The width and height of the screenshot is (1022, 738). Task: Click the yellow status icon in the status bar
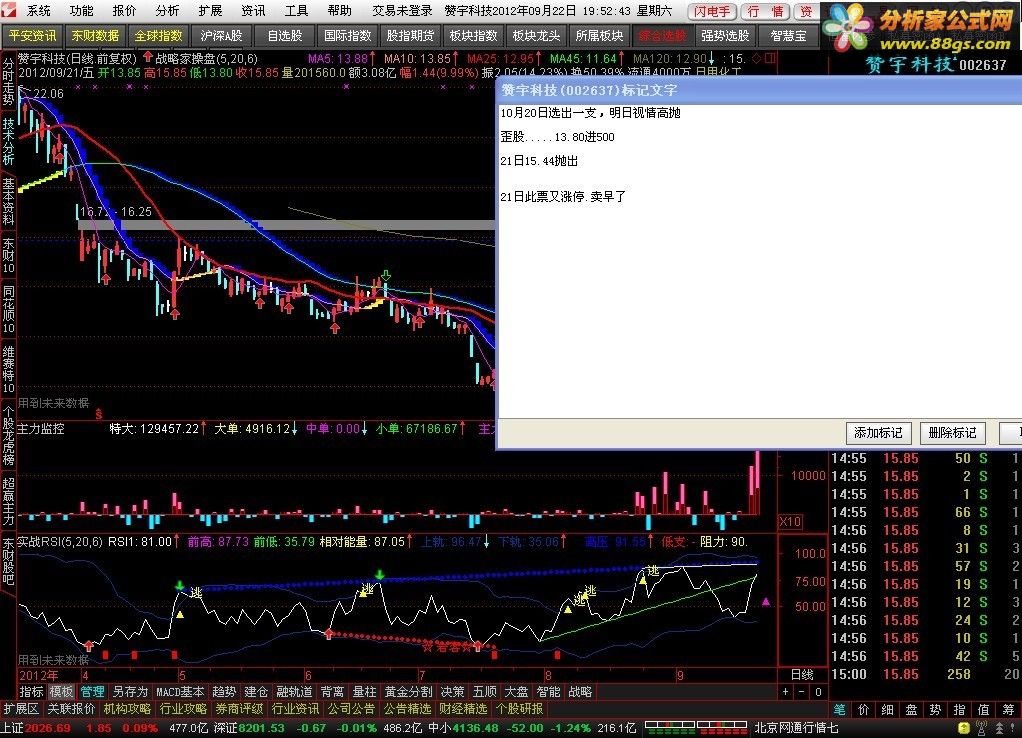pyautogui.click(x=964, y=728)
